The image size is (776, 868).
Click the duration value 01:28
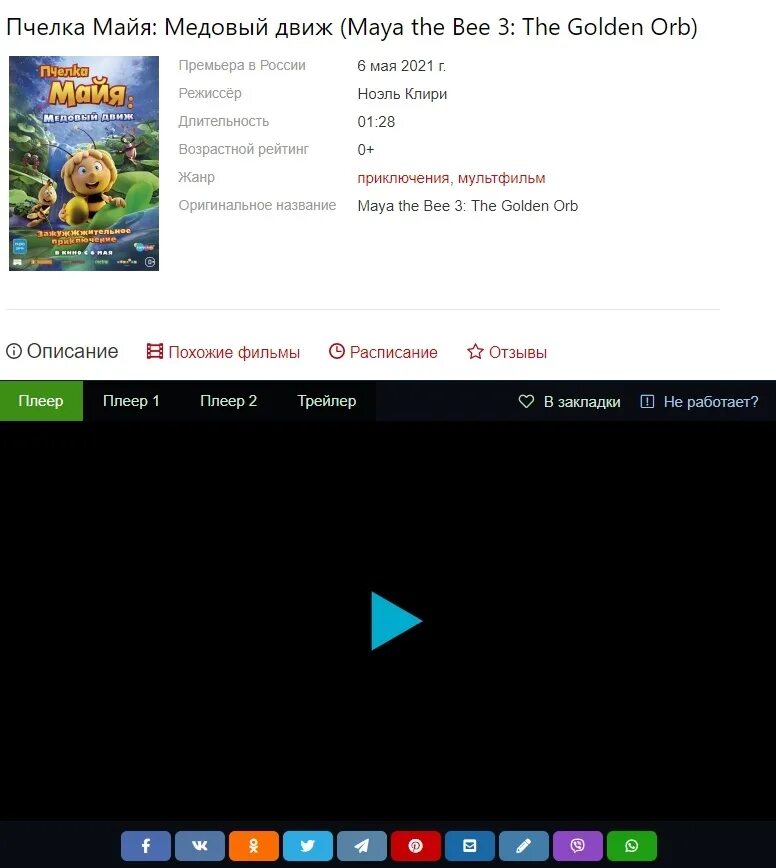pos(376,122)
